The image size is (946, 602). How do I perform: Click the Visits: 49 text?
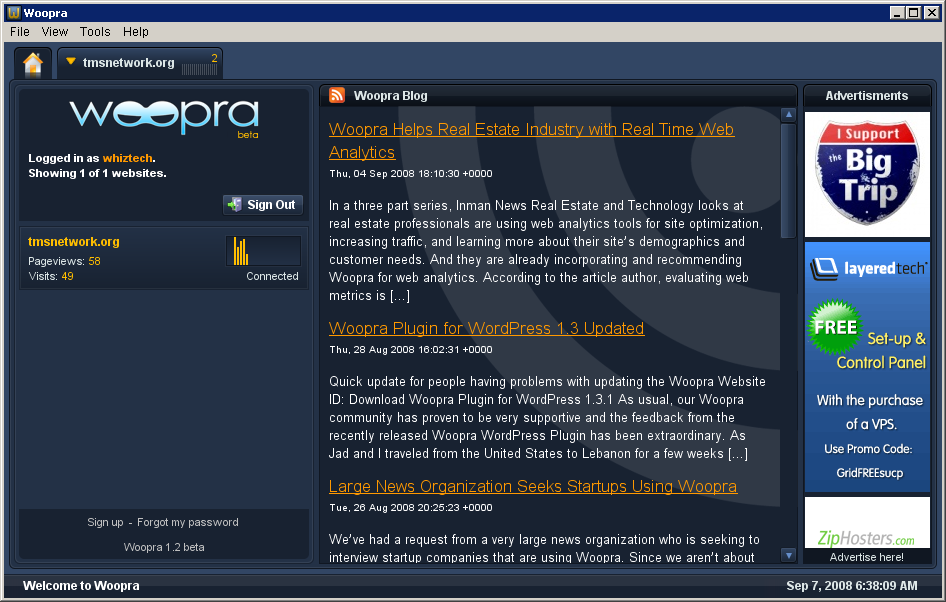coord(51,276)
